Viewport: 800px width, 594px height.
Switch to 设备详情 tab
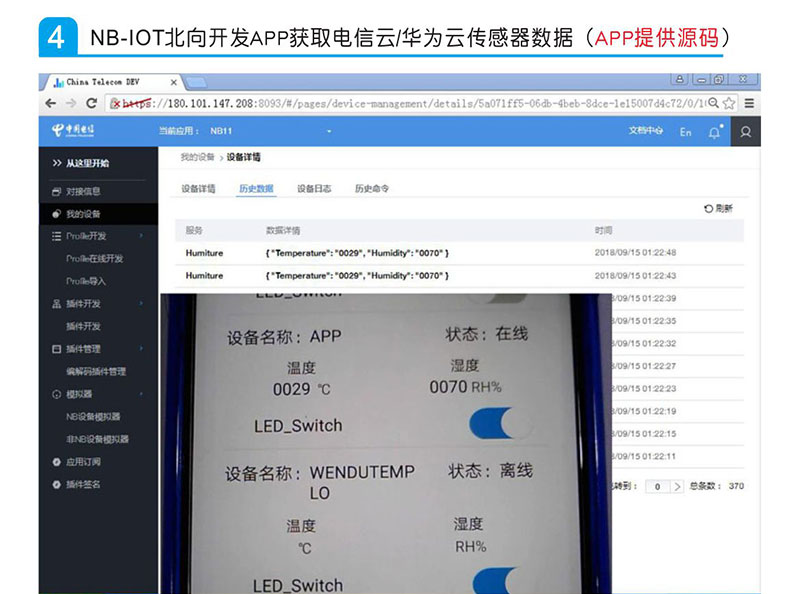[198, 189]
